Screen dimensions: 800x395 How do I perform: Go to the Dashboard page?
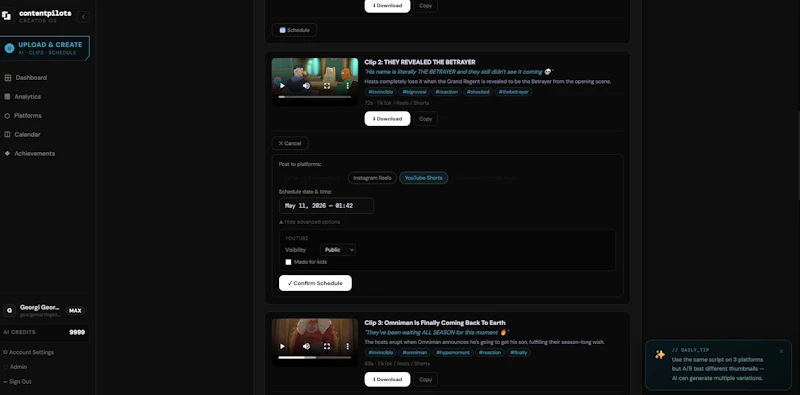point(31,78)
